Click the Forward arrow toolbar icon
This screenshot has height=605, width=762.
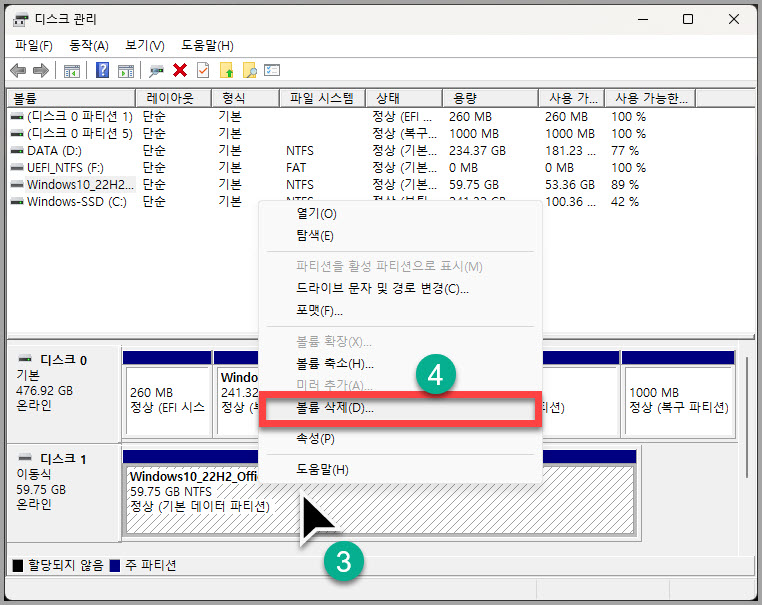(x=41, y=70)
